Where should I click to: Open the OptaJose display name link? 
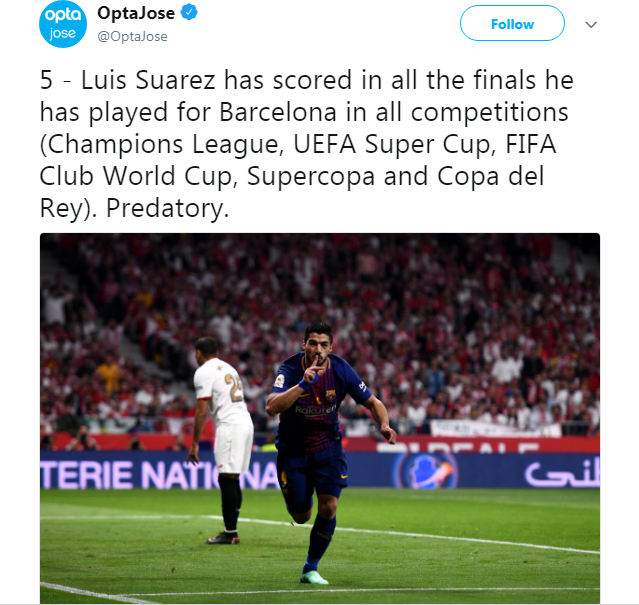134,14
